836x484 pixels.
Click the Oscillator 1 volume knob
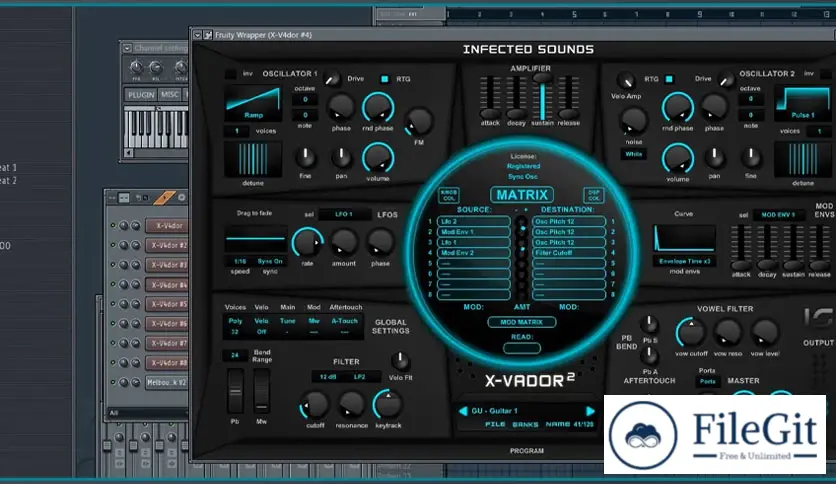378,158
